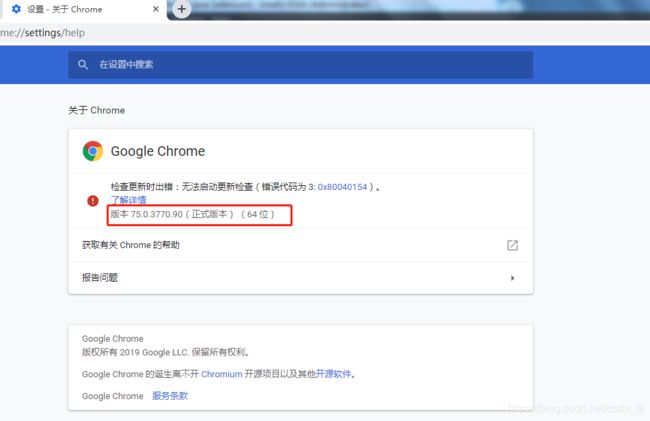Open the 开源软件 link

[x=333, y=374]
